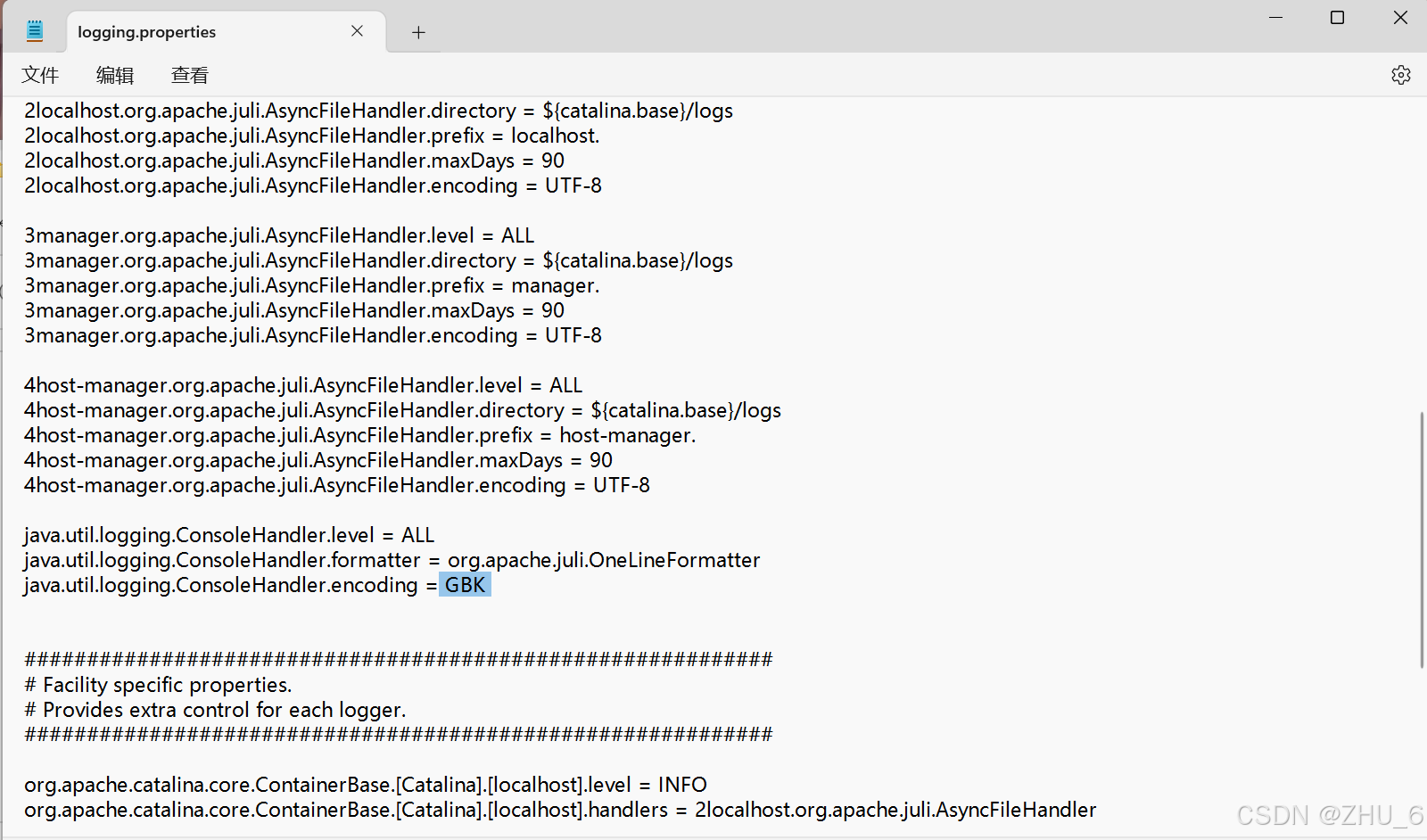The height and width of the screenshot is (840, 1427).
Task: Click the vertical scrollbar thumb
Action: click(1422, 539)
